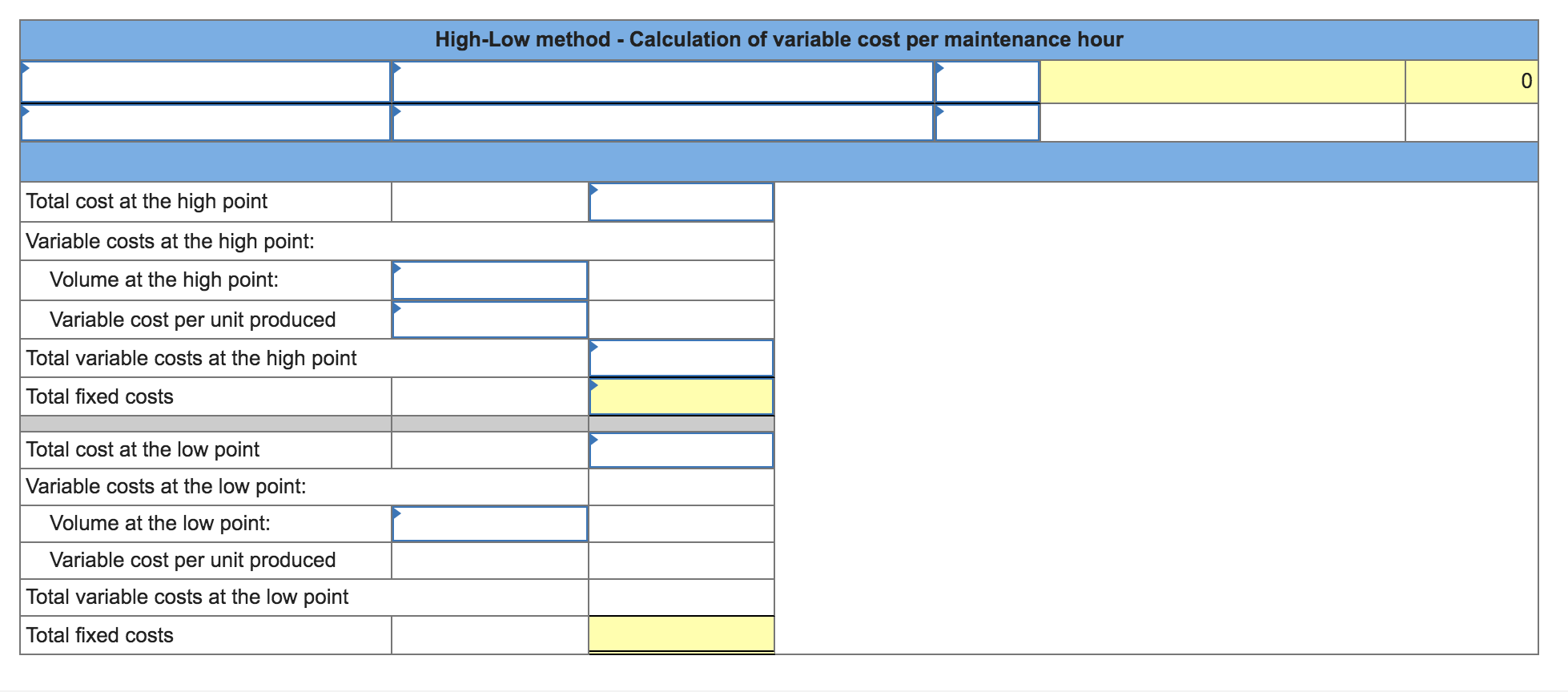The height and width of the screenshot is (700, 1568).
Task: Click Total variable costs at low point amount cell
Action: [681, 597]
